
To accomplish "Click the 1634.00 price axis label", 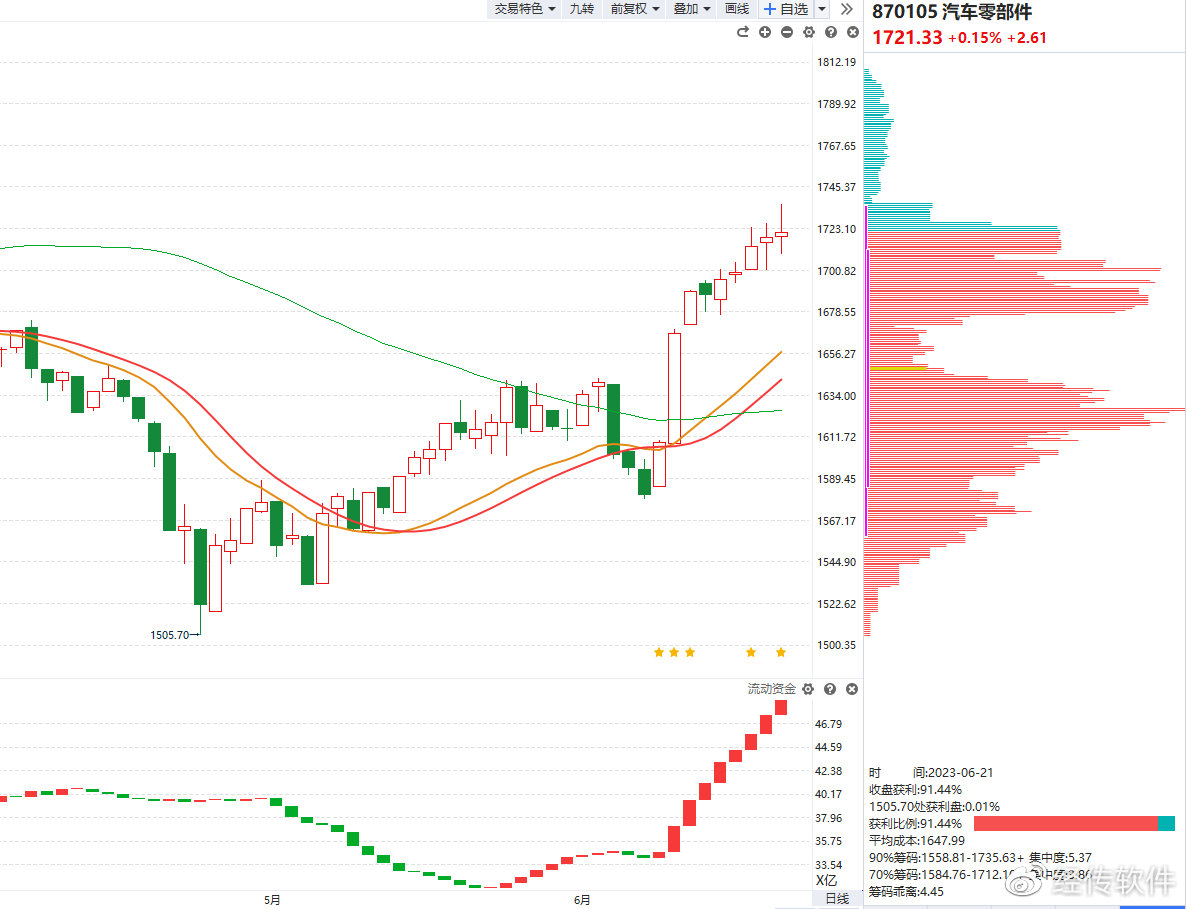I will point(837,396).
